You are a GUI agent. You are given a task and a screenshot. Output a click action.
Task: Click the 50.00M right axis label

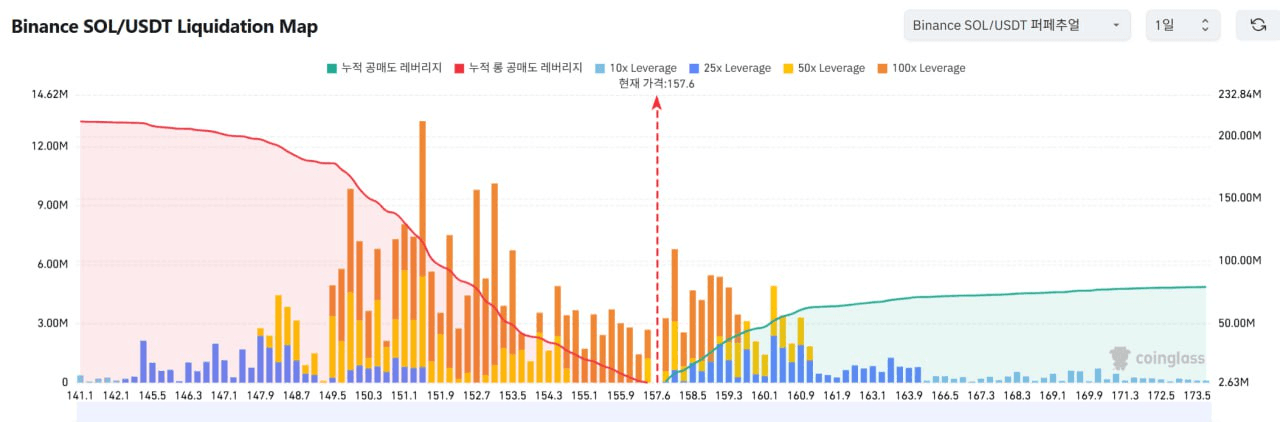[1238, 323]
